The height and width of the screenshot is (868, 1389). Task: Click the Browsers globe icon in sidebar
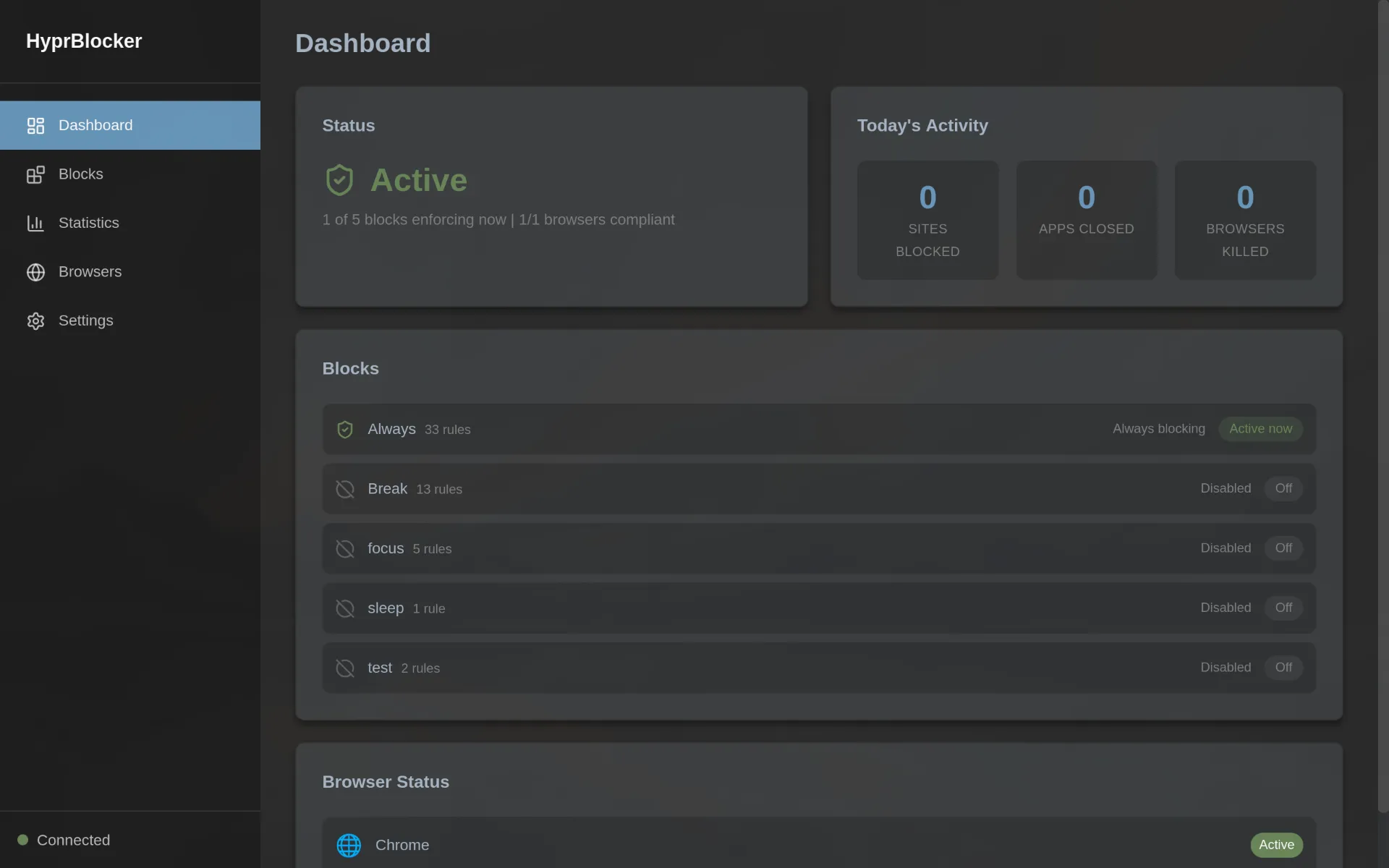pos(35,272)
